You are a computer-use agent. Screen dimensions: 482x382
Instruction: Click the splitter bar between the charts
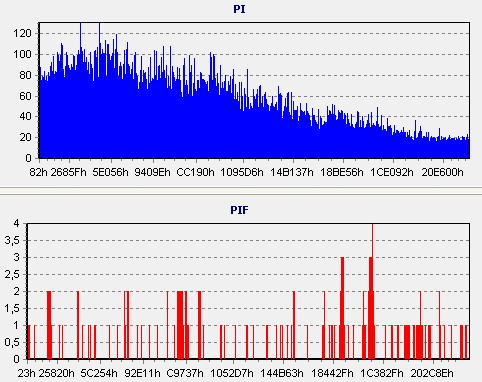coord(241,191)
